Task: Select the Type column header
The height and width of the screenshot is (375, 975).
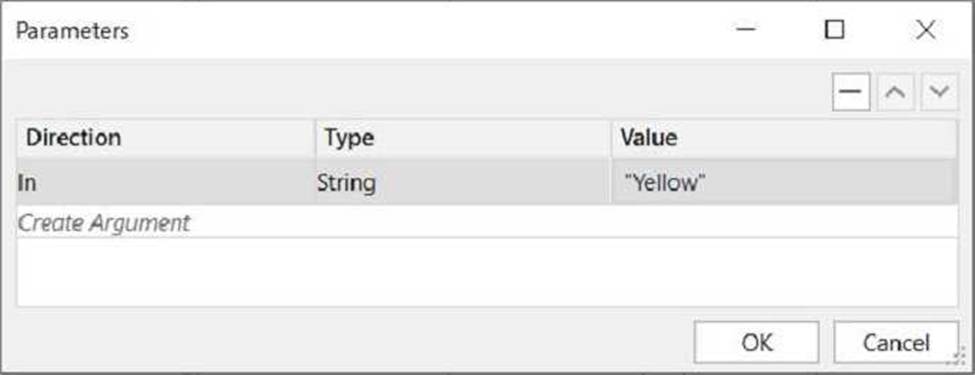Action: 463,137
